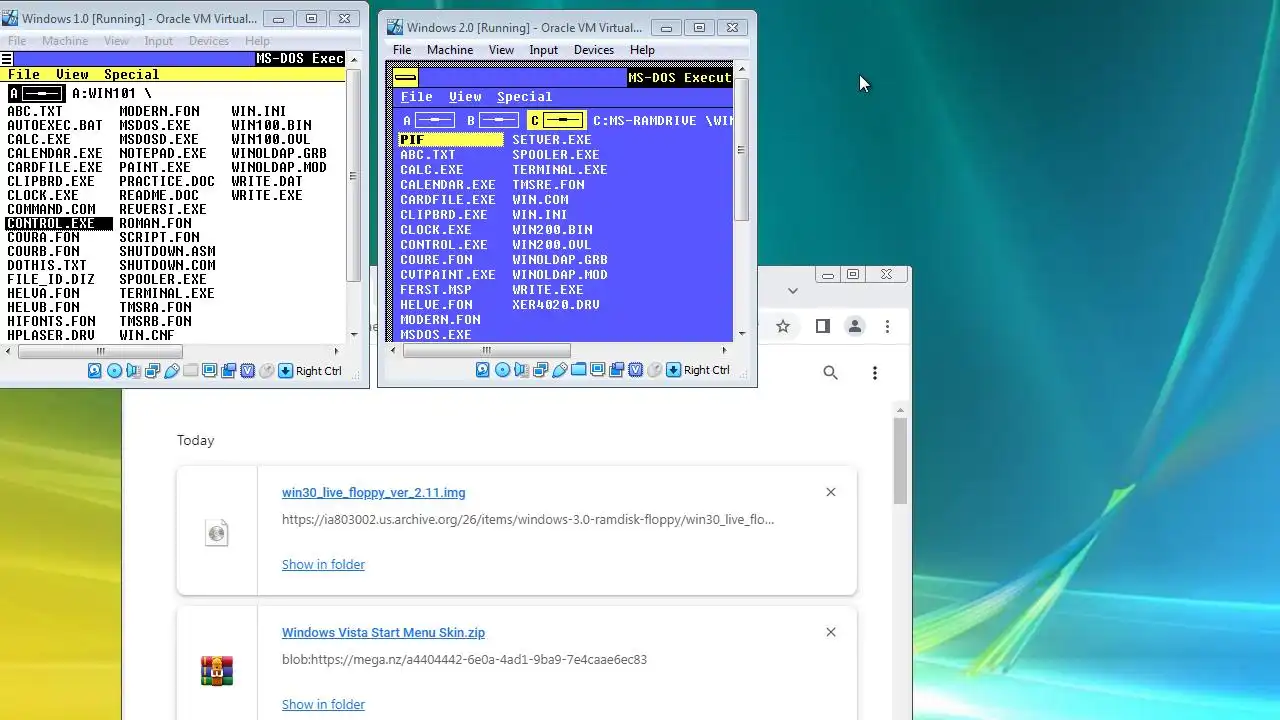This screenshot has height=720, width=1280.
Task: Click virtualization V icon in Windows 2.0 status bar
Action: (635, 369)
